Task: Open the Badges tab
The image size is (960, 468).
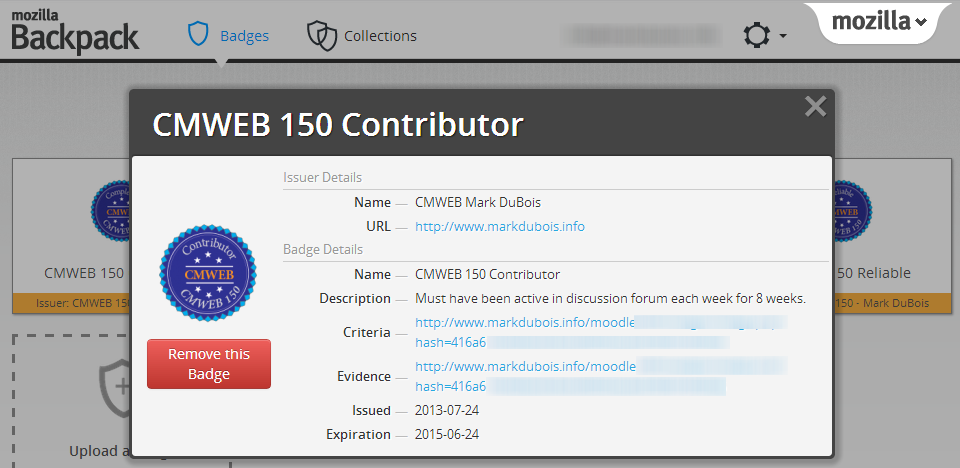Action: pos(228,36)
